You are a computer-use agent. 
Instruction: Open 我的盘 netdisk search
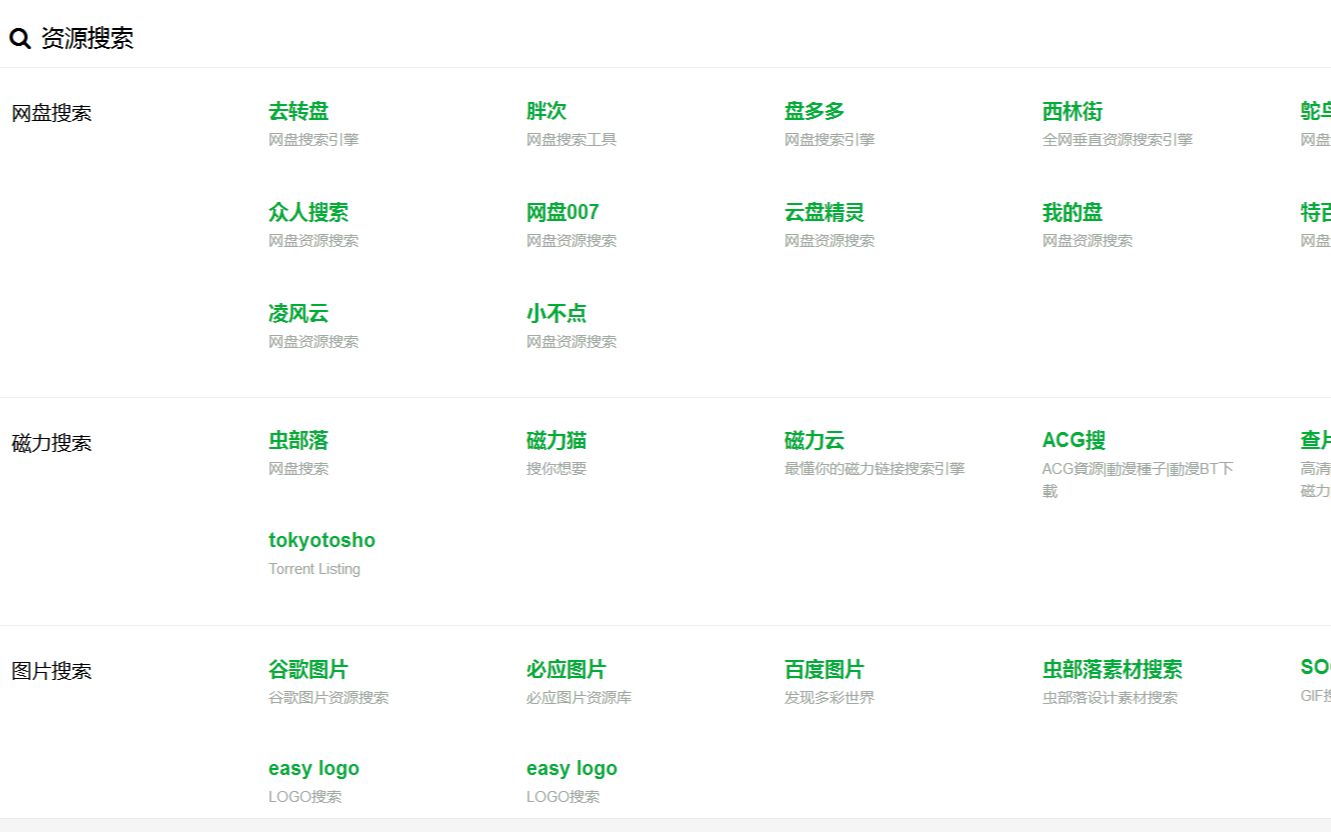click(1072, 212)
